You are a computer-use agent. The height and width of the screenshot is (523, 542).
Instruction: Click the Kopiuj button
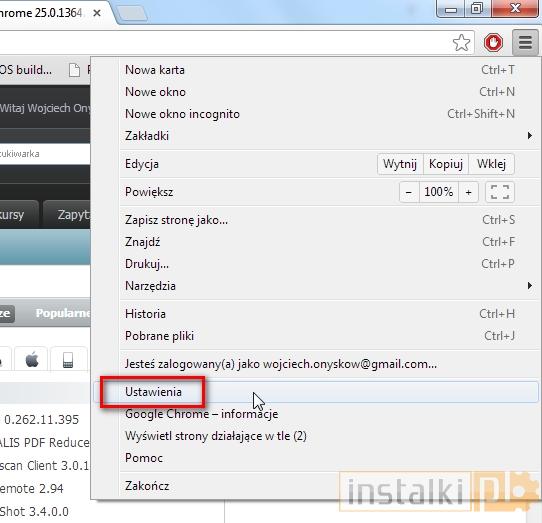446,164
